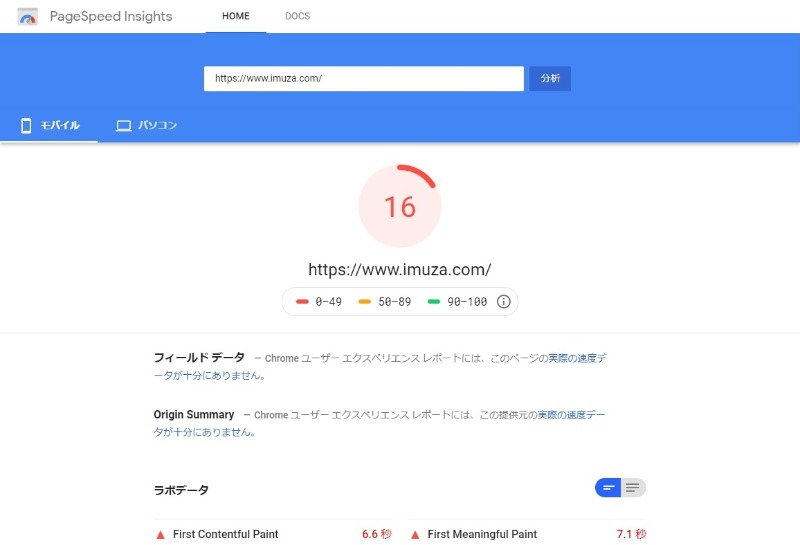The height and width of the screenshot is (545, 800).
Task: Click the laptop computer icon
Action: pyautogui.click(x=123, y=126)
